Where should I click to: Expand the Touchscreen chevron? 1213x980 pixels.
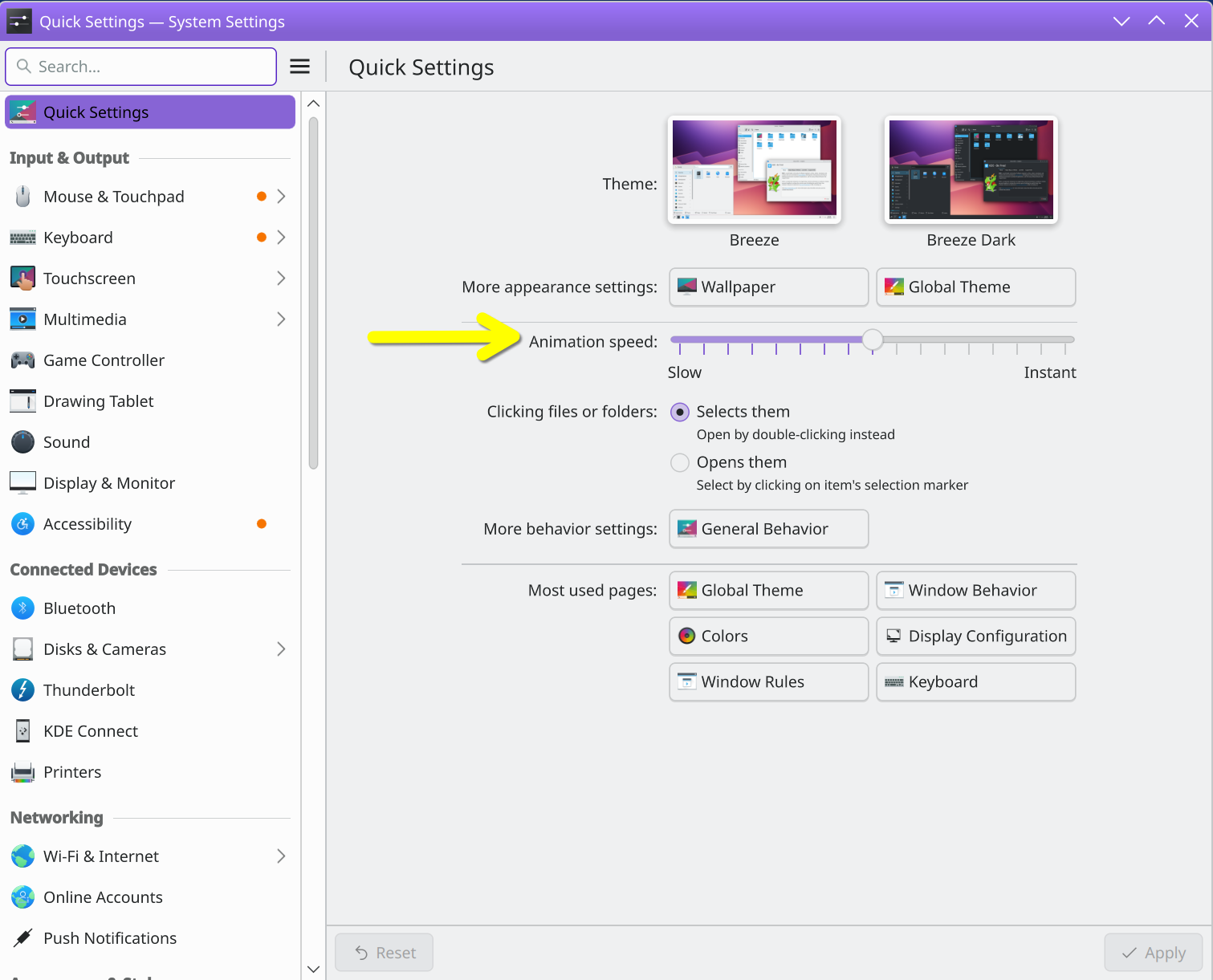pyautogui.click(x=281, y=279)
